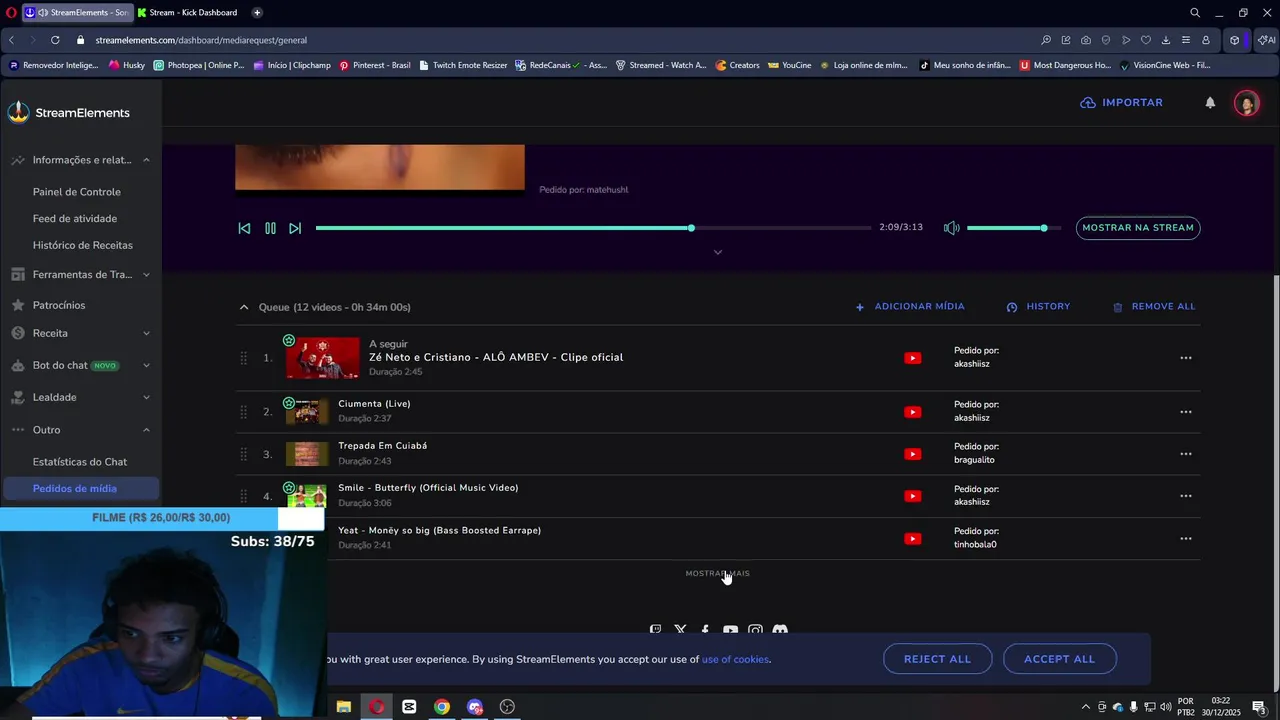Skip to the next queued video

point(295,228)
